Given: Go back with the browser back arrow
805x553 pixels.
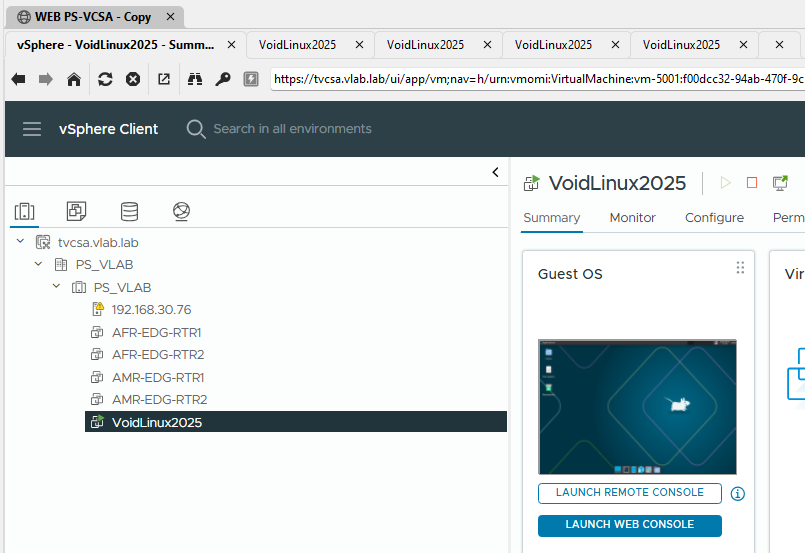Looking at the screenshot, I should click(18, 79).
